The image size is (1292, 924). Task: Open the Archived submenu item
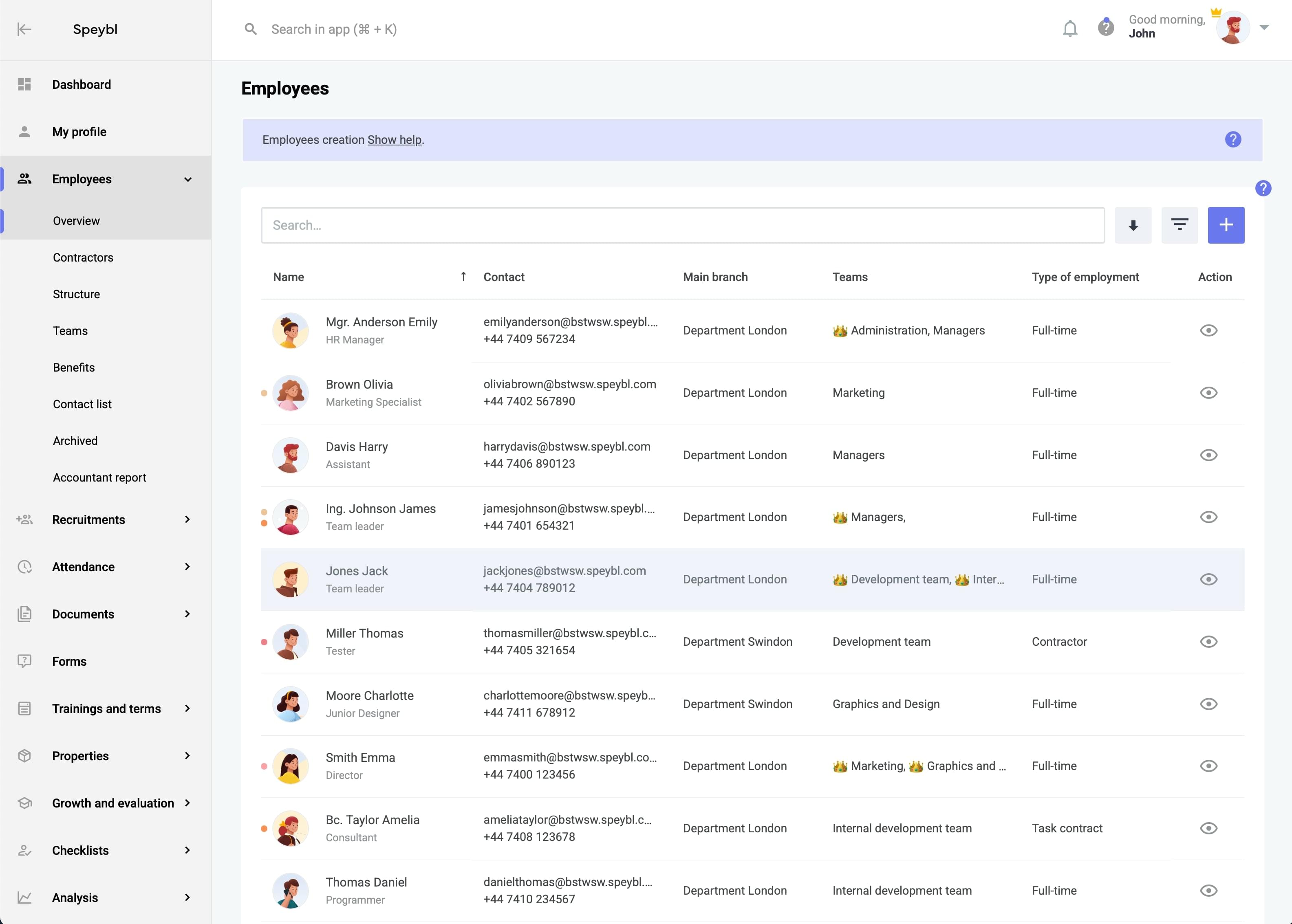75,441
